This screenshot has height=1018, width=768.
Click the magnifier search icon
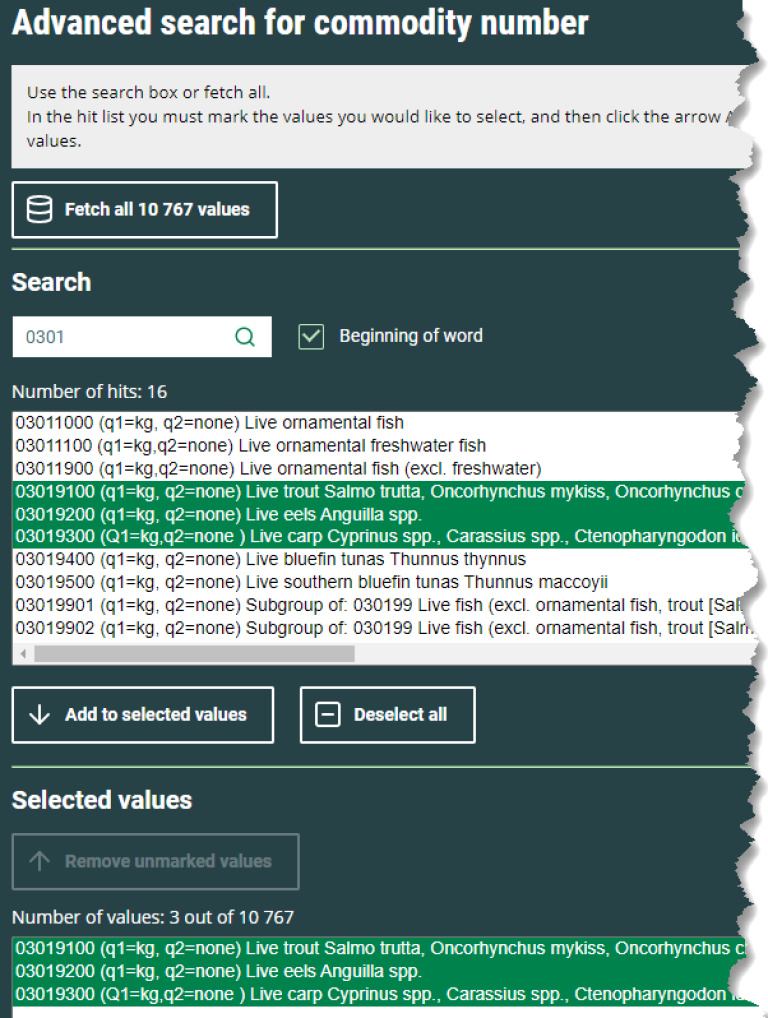pos(245,337)
